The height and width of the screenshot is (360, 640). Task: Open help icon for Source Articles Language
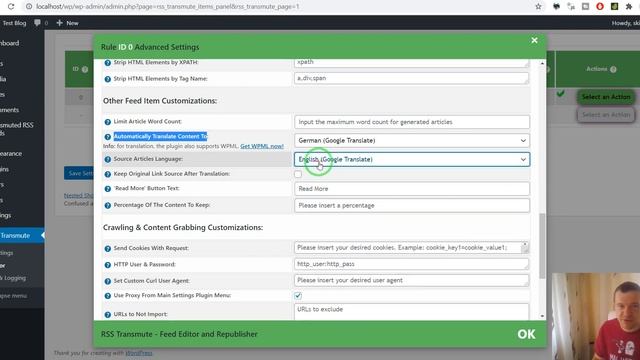[108, 159]
